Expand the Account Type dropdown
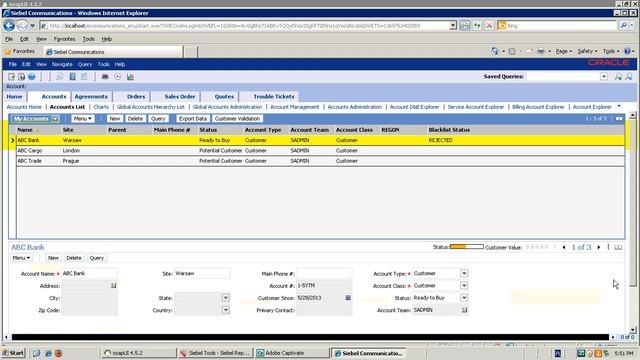The image size is (640, 360). point(464,273)
